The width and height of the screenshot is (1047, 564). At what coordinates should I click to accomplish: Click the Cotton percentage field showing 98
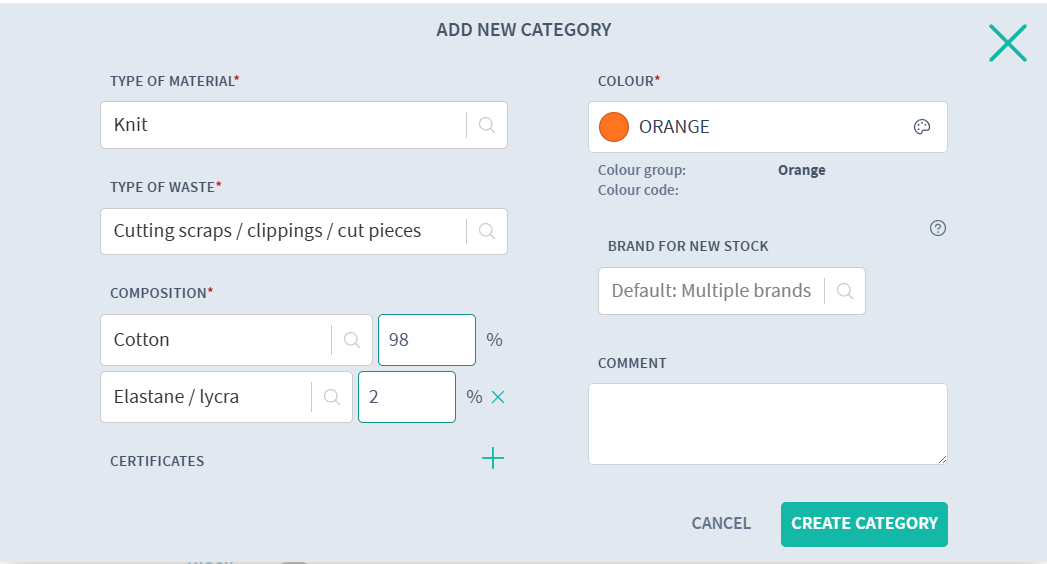tap(426, 340)
